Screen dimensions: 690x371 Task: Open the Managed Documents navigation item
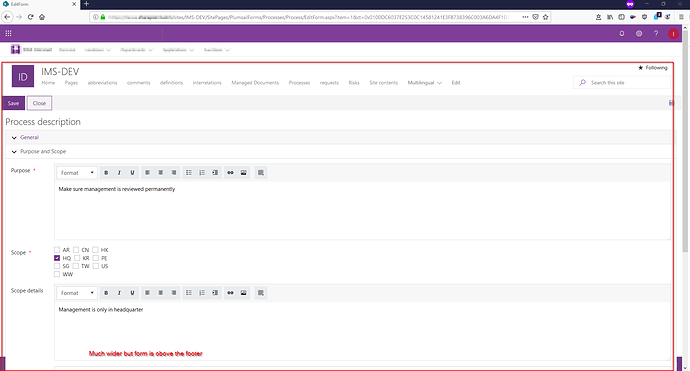255,83
